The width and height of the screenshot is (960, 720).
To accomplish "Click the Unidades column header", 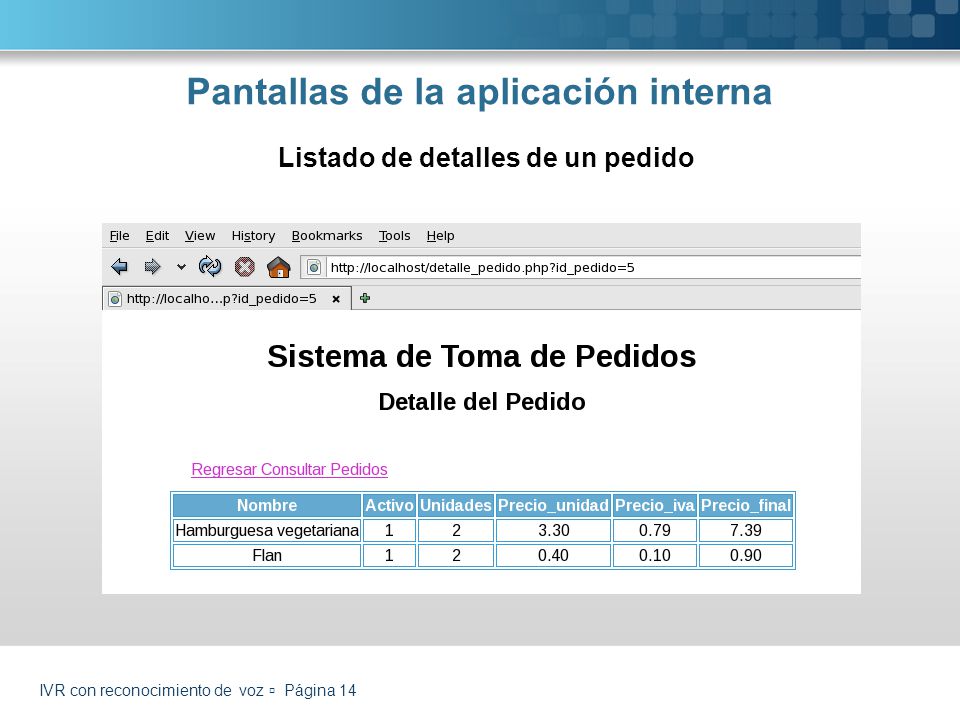I will pyautogui.click(x=456, y=506).
